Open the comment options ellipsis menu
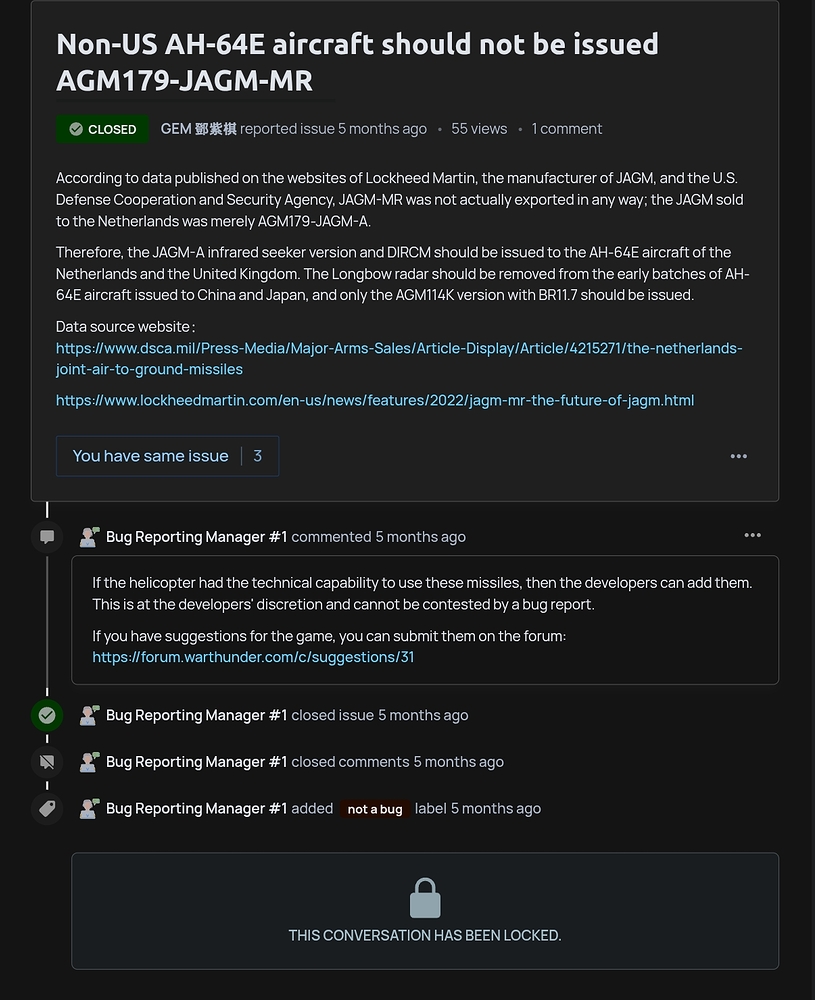 (752, 534)
